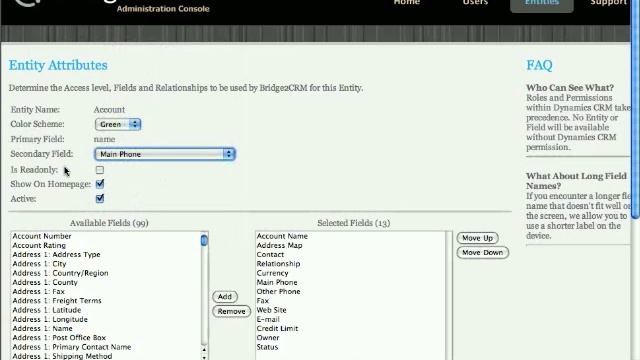Open the Support navigation tab
This screenshot has height=360, width=640.
(608, 2)
